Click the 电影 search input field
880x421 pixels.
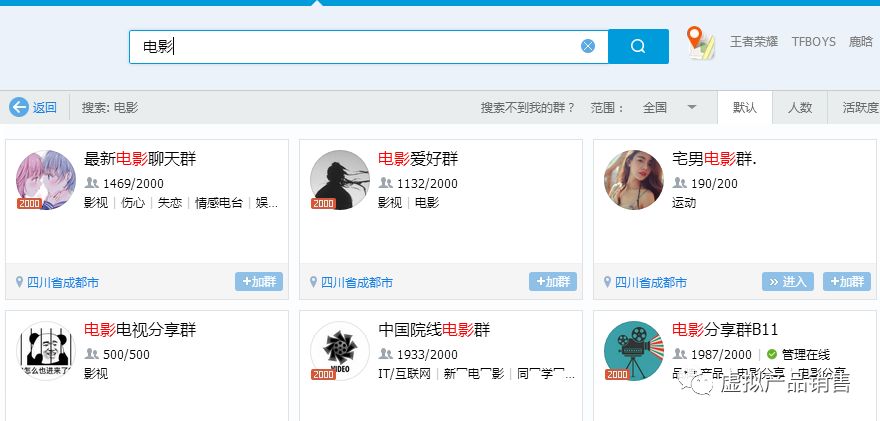click(x=369, y=47)
